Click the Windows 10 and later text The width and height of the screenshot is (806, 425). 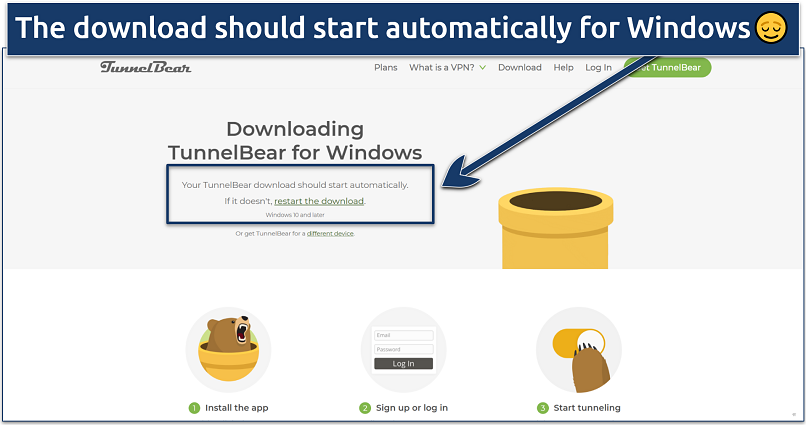(x=295, y=215)
